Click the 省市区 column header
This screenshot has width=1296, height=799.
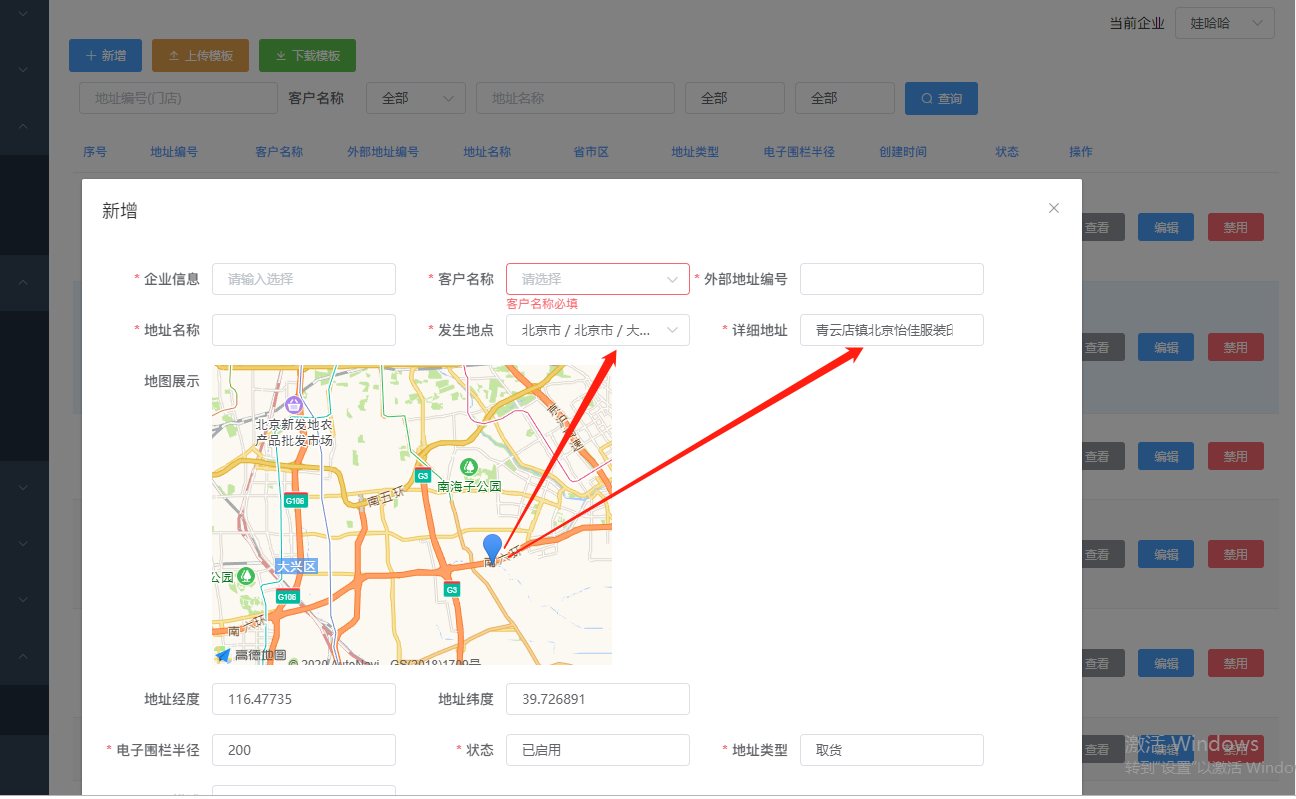591,152
